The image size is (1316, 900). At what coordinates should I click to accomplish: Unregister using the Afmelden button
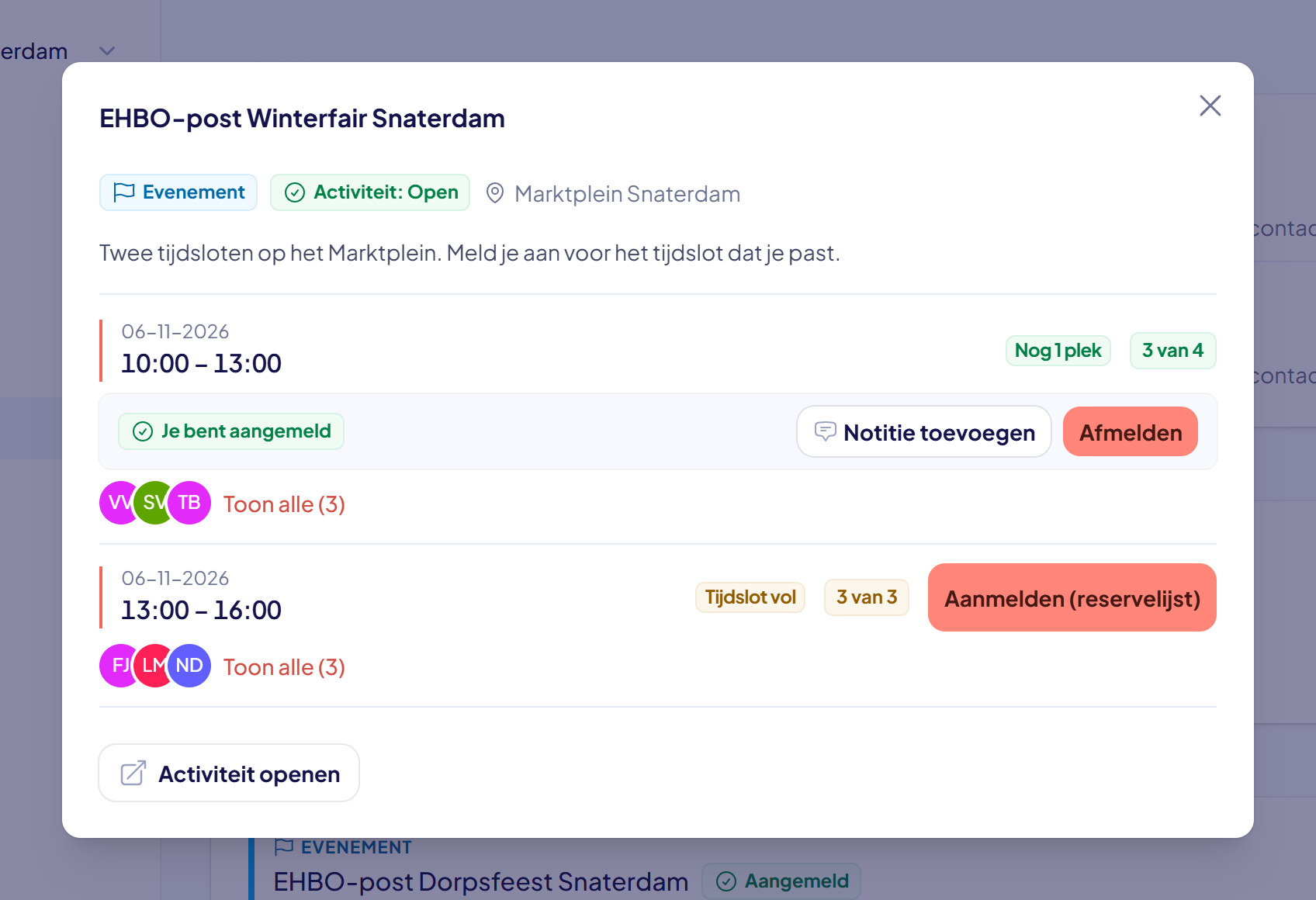(x=1131, y=432)
